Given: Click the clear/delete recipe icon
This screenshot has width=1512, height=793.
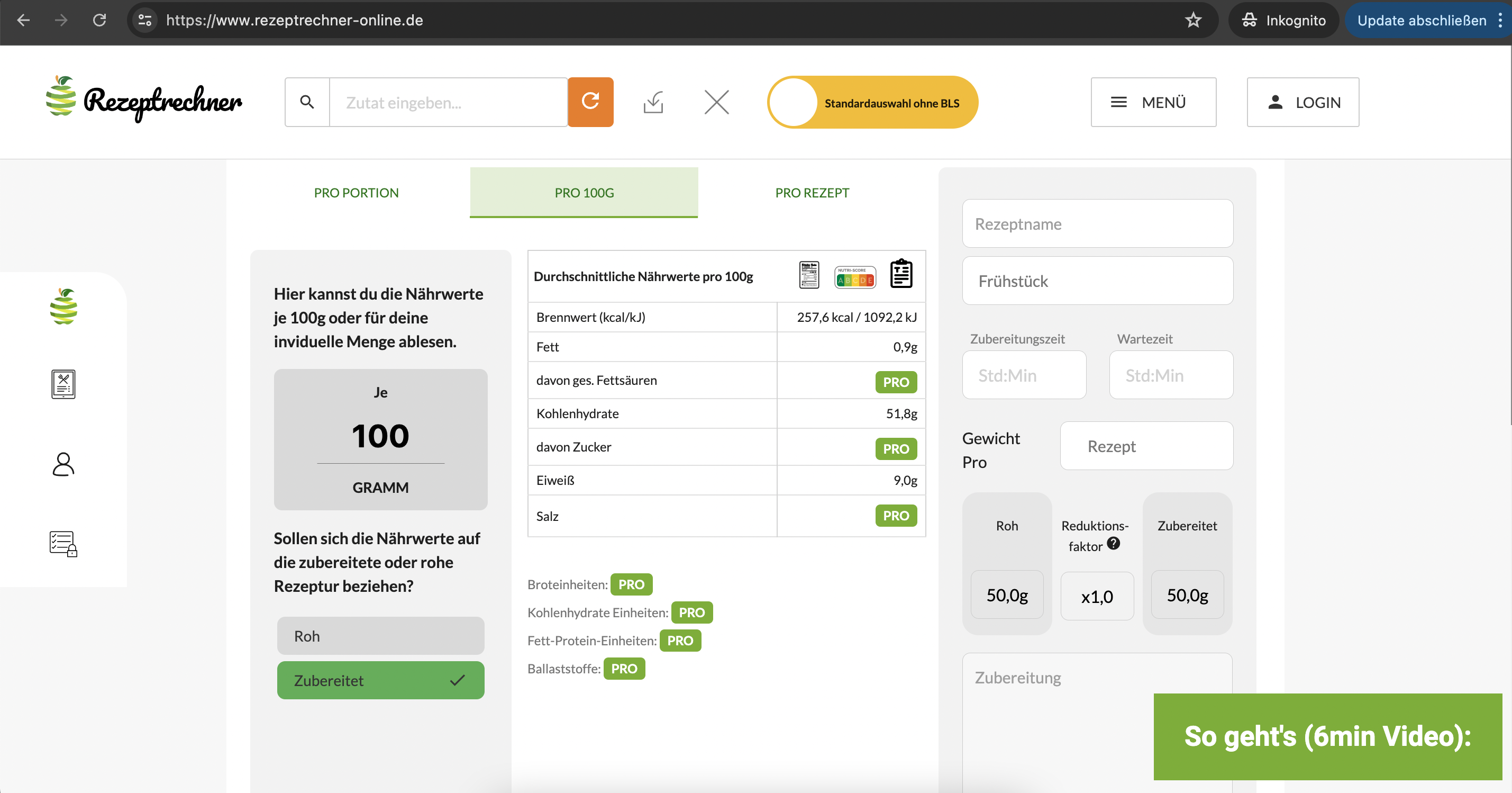Looking at the screenshot, I should 716,101.
